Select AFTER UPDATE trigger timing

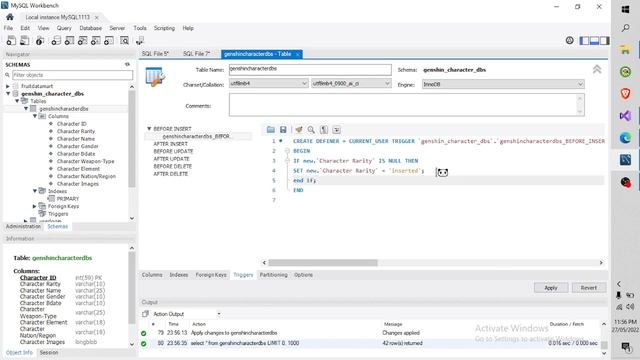click(x=171, y=159)
